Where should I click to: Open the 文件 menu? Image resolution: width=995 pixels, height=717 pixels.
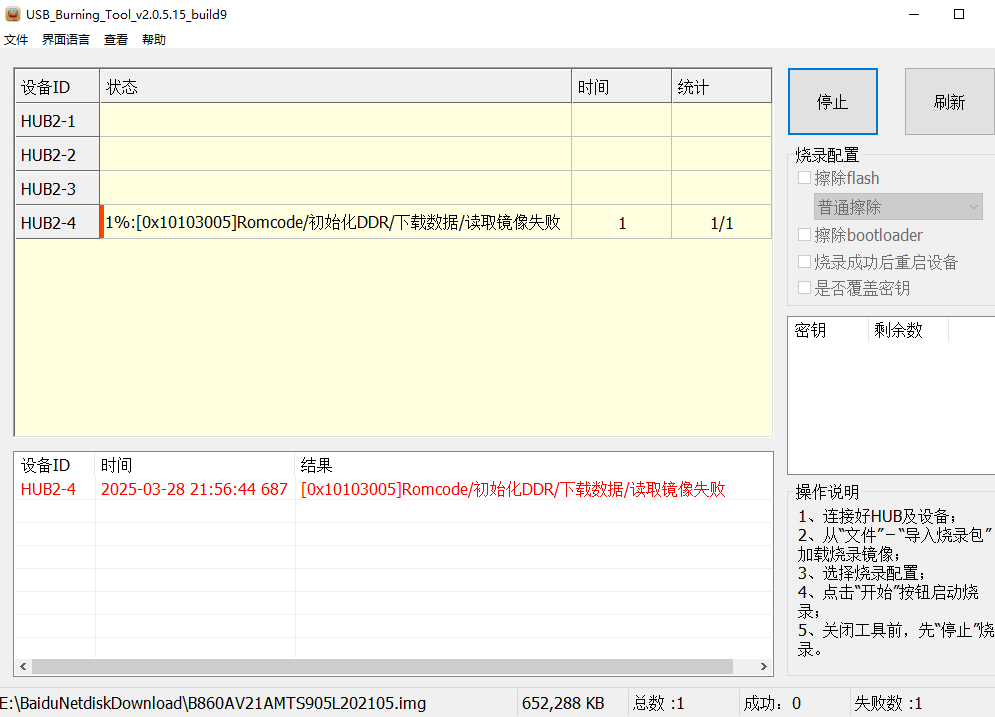16,39
